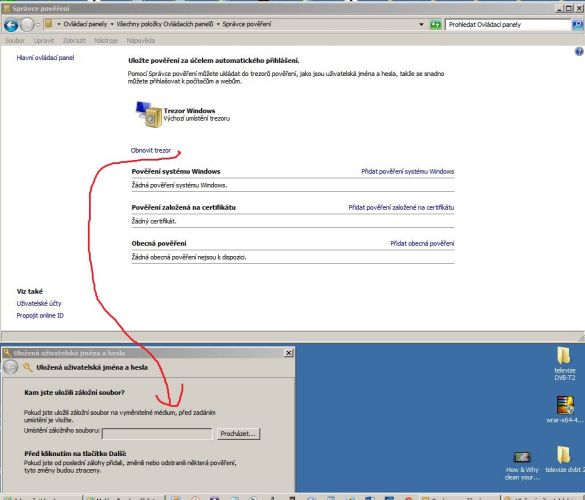Image resolution: width=585 pixels, height=500 pixels.
Task: Open dropdown arrow before Ovládací panely breadcrumb
Action: click(x=59, y=24)
